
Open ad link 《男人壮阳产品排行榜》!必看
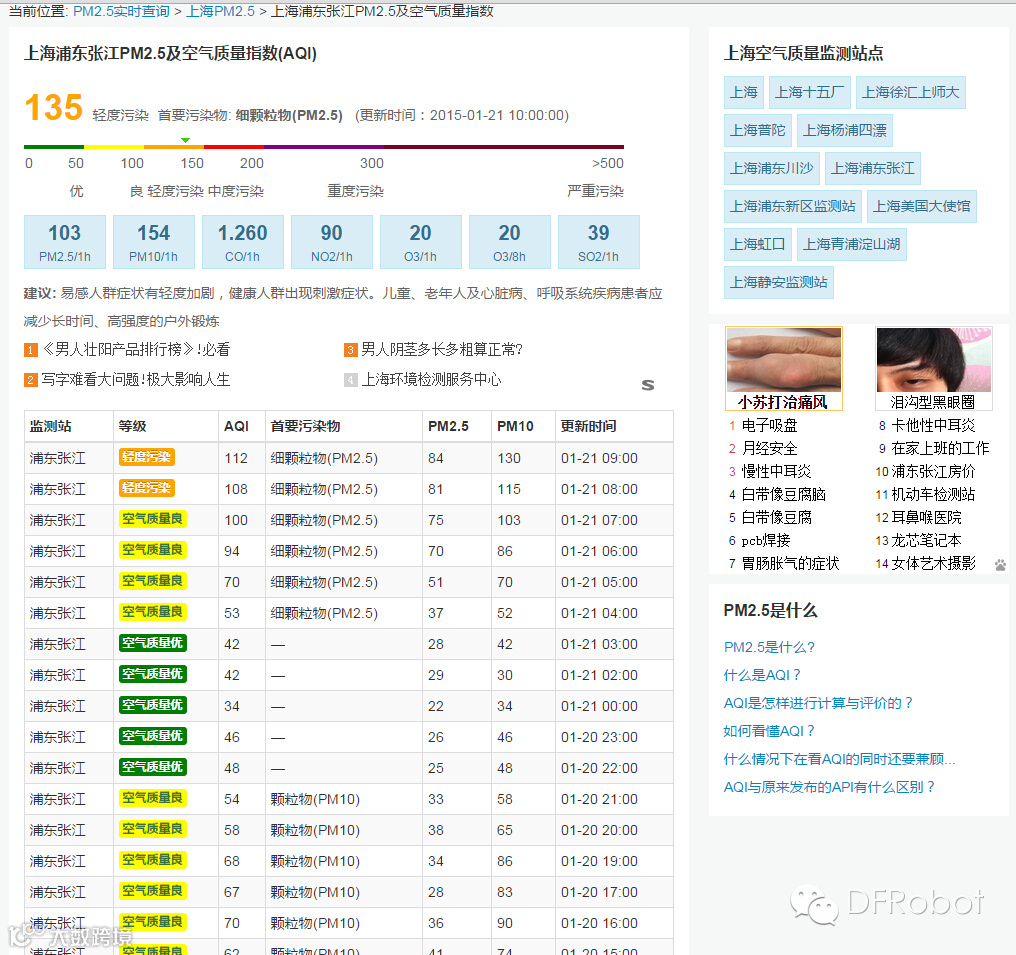136,350
